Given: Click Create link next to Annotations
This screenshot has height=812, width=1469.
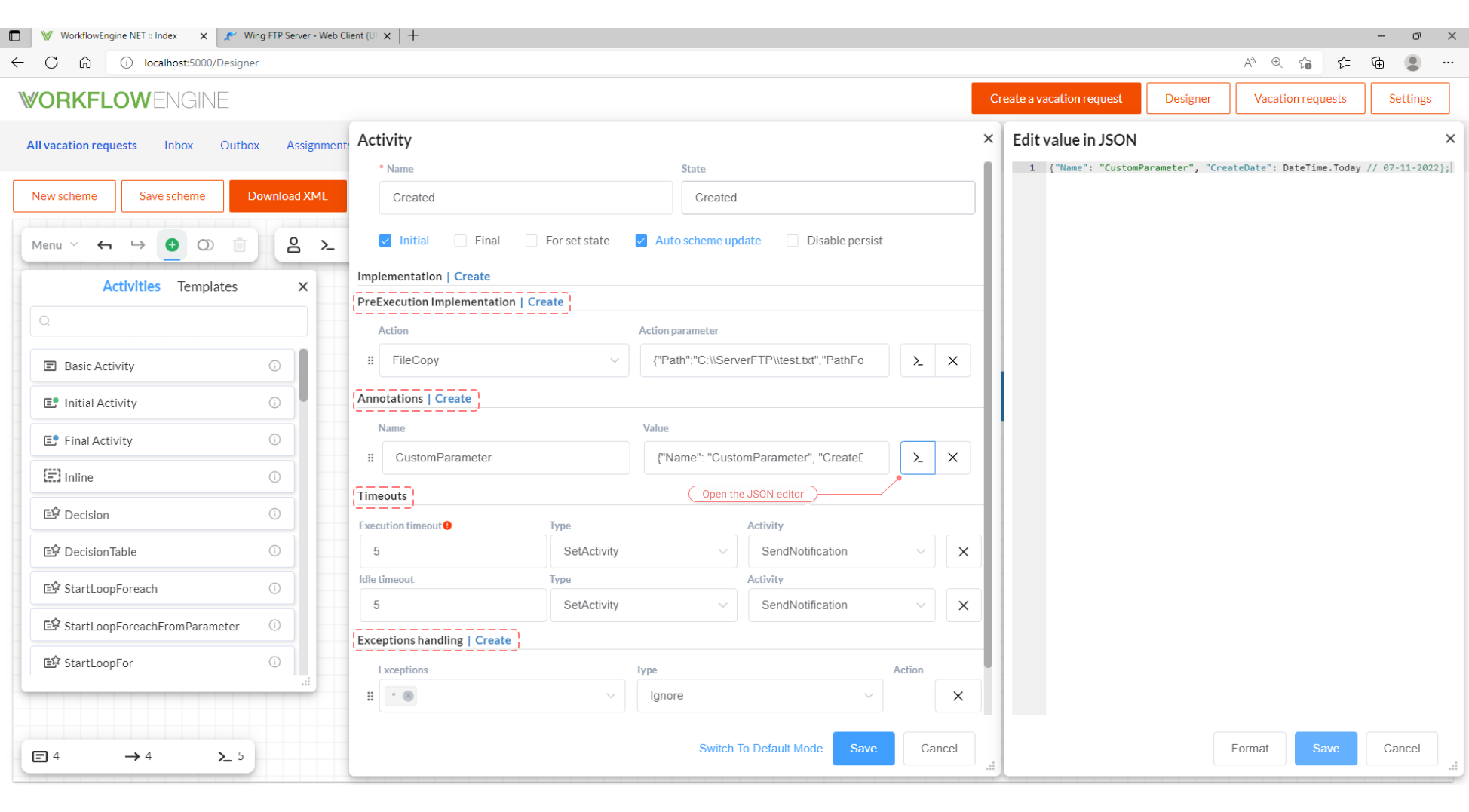Looking at the screenshot, I should tap(453, 399).
